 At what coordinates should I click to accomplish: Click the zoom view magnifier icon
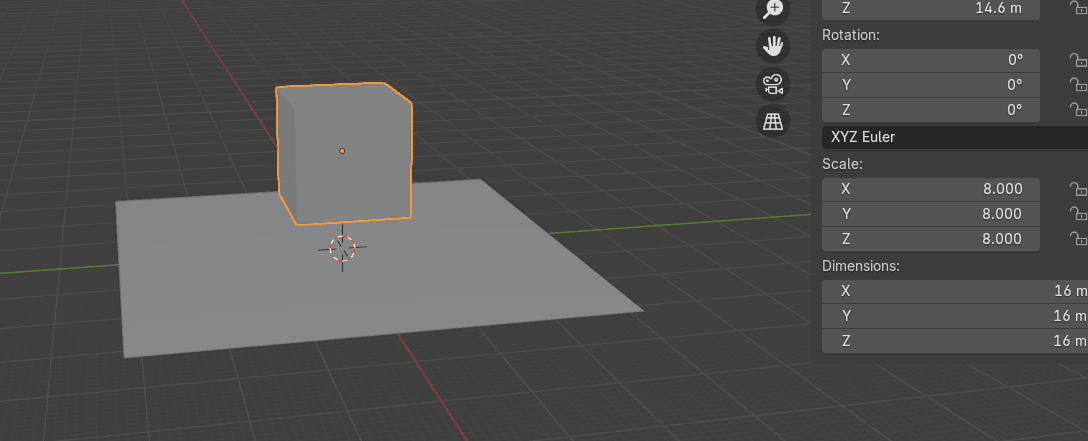point(773,10)
